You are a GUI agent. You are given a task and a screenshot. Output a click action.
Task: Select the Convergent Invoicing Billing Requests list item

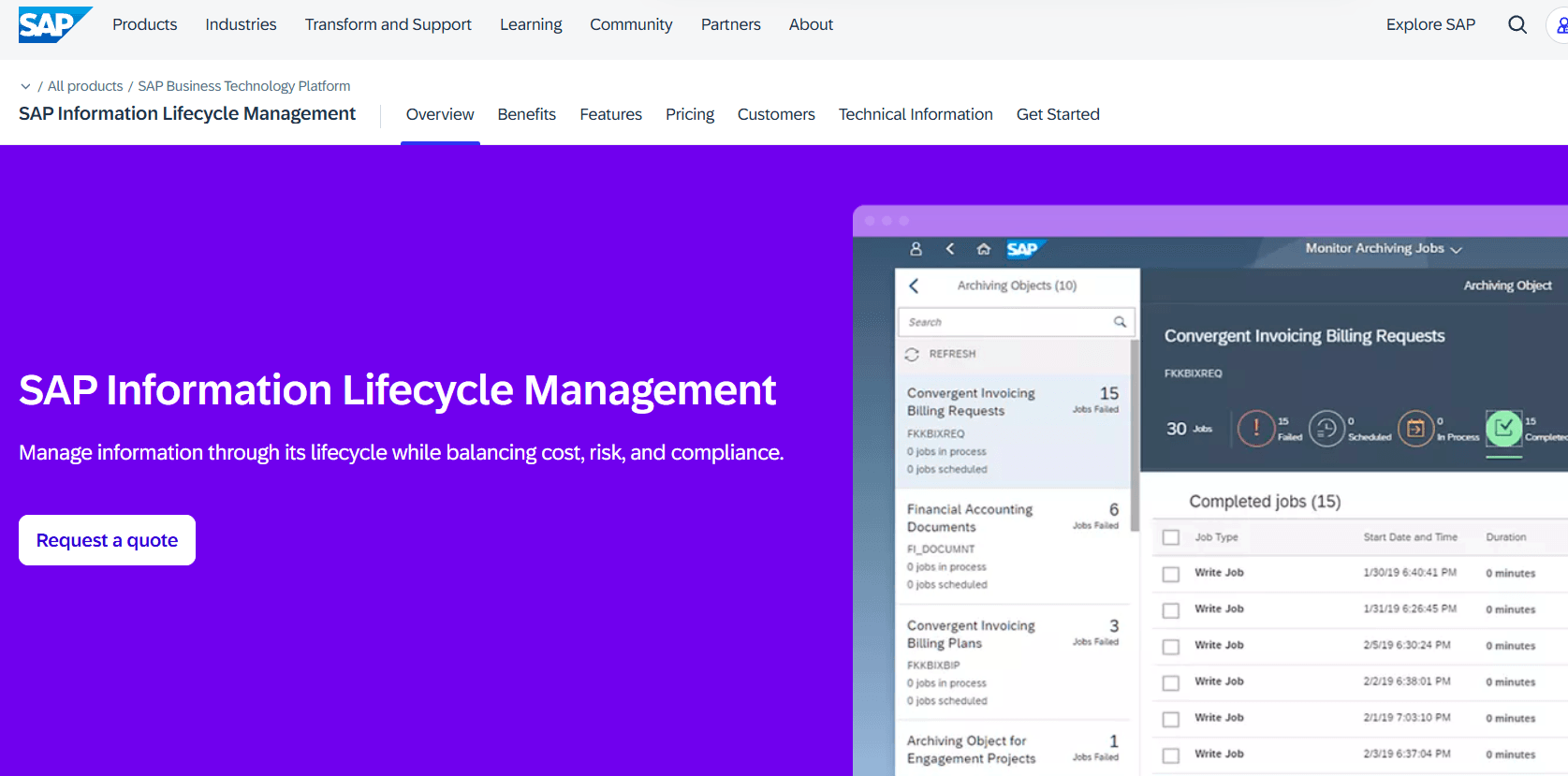click(x=1013, y=430)
